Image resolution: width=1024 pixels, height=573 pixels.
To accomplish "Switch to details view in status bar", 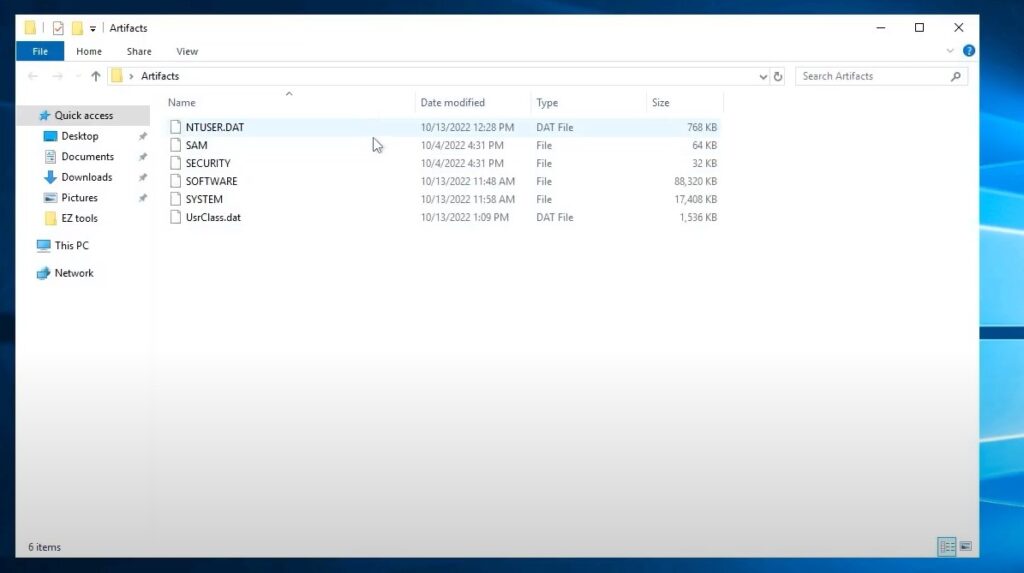I will [946, 546].
